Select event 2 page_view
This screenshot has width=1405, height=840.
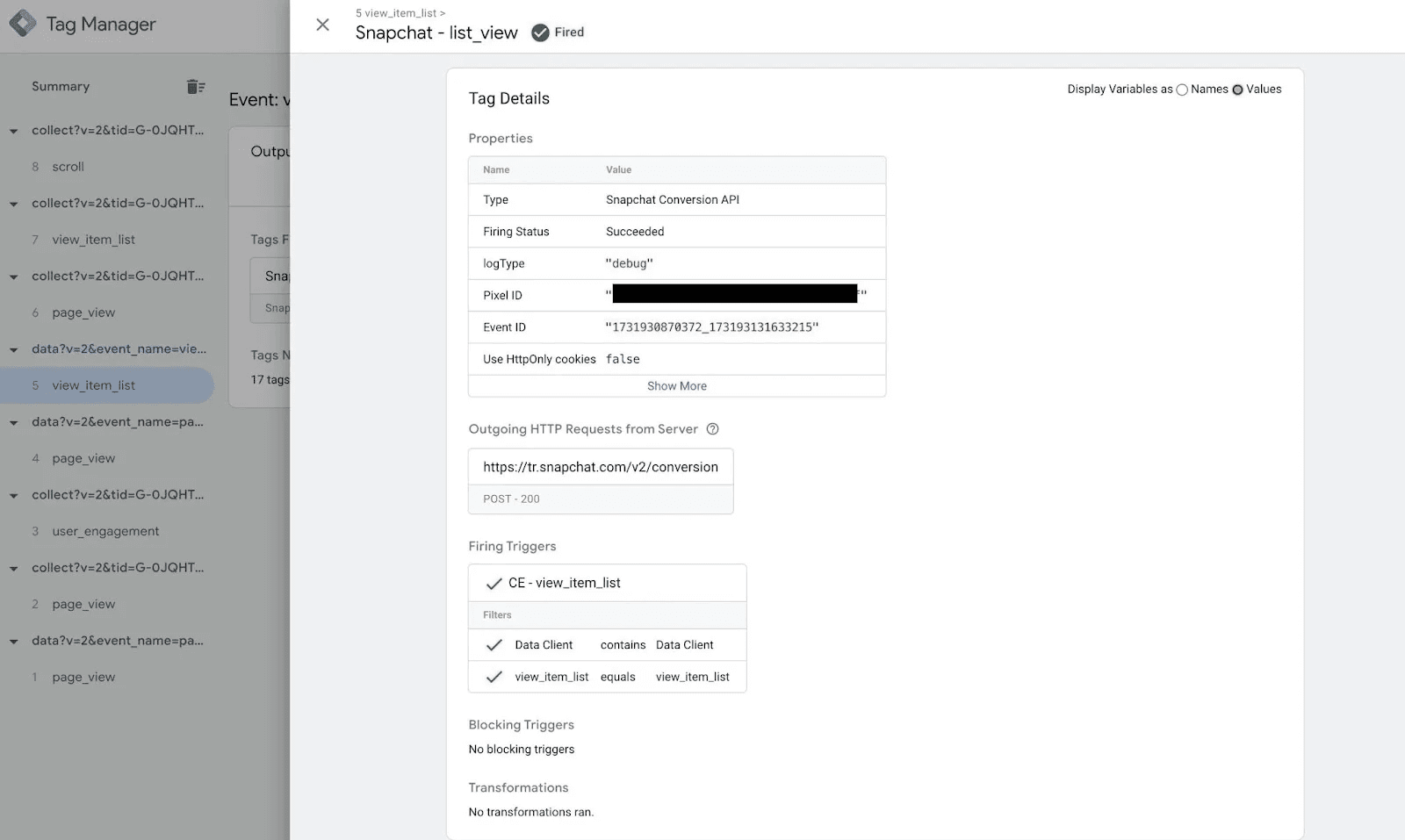pos(107,604)
